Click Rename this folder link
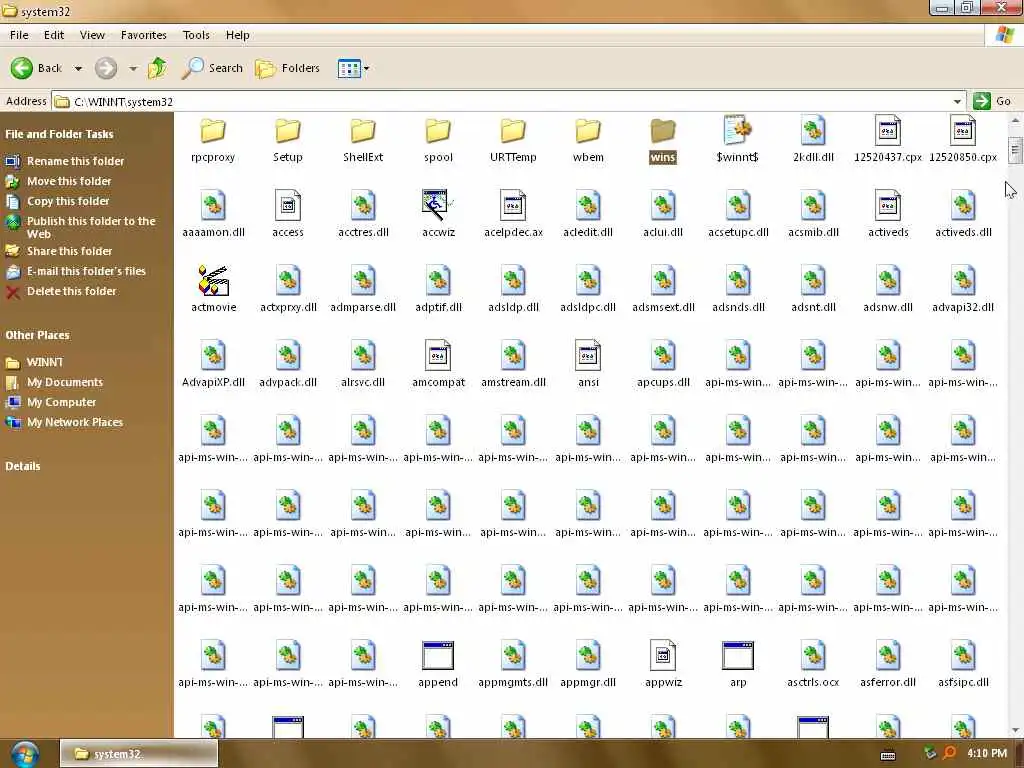 (75, 161)
